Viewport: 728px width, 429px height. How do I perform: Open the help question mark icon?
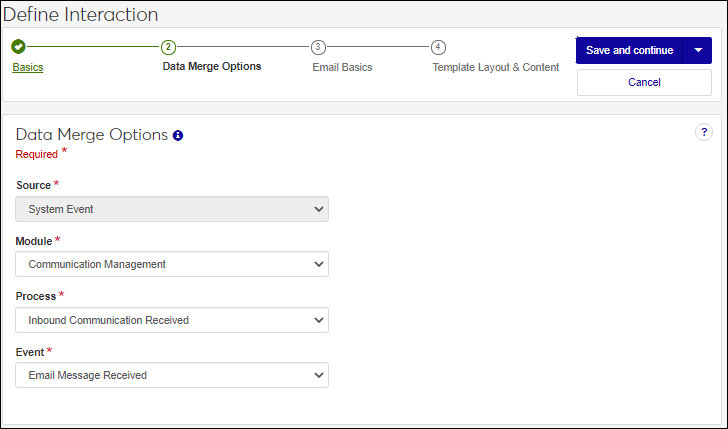(x=703, y=132)
